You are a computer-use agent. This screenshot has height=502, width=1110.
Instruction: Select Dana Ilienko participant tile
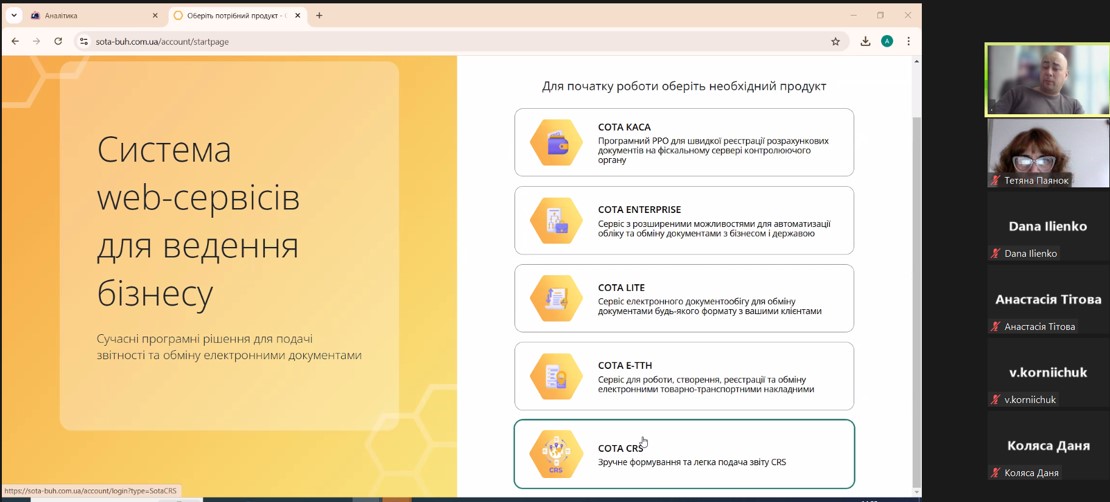(x=1048, y=227)
